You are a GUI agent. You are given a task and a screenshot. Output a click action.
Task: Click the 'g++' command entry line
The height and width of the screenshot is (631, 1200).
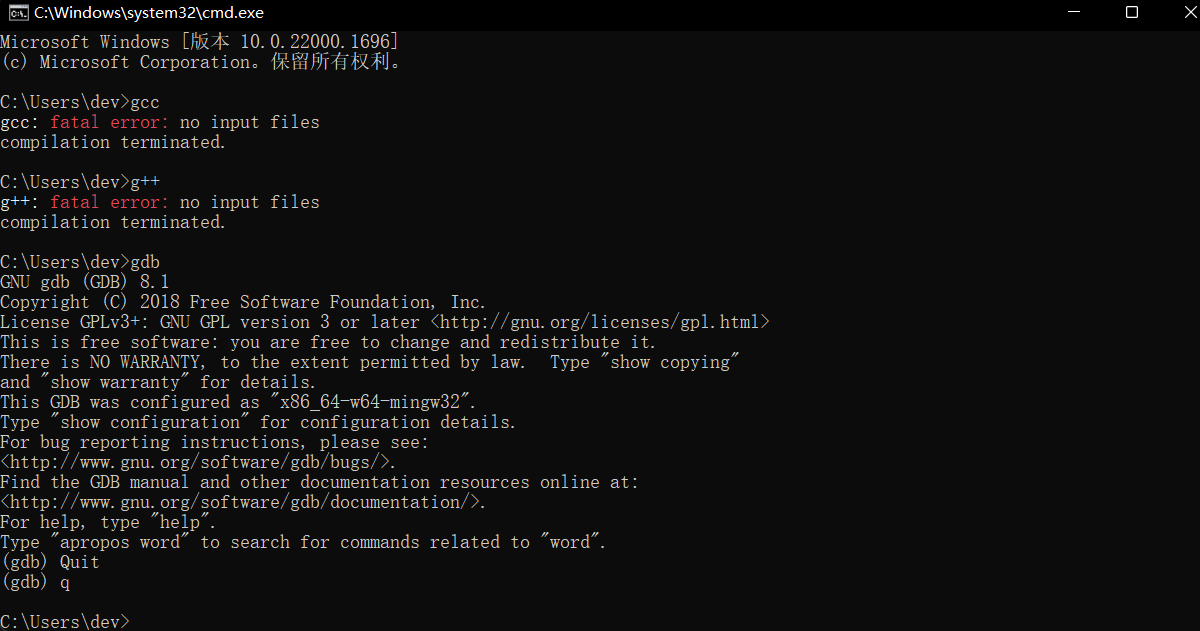point(80,182)
